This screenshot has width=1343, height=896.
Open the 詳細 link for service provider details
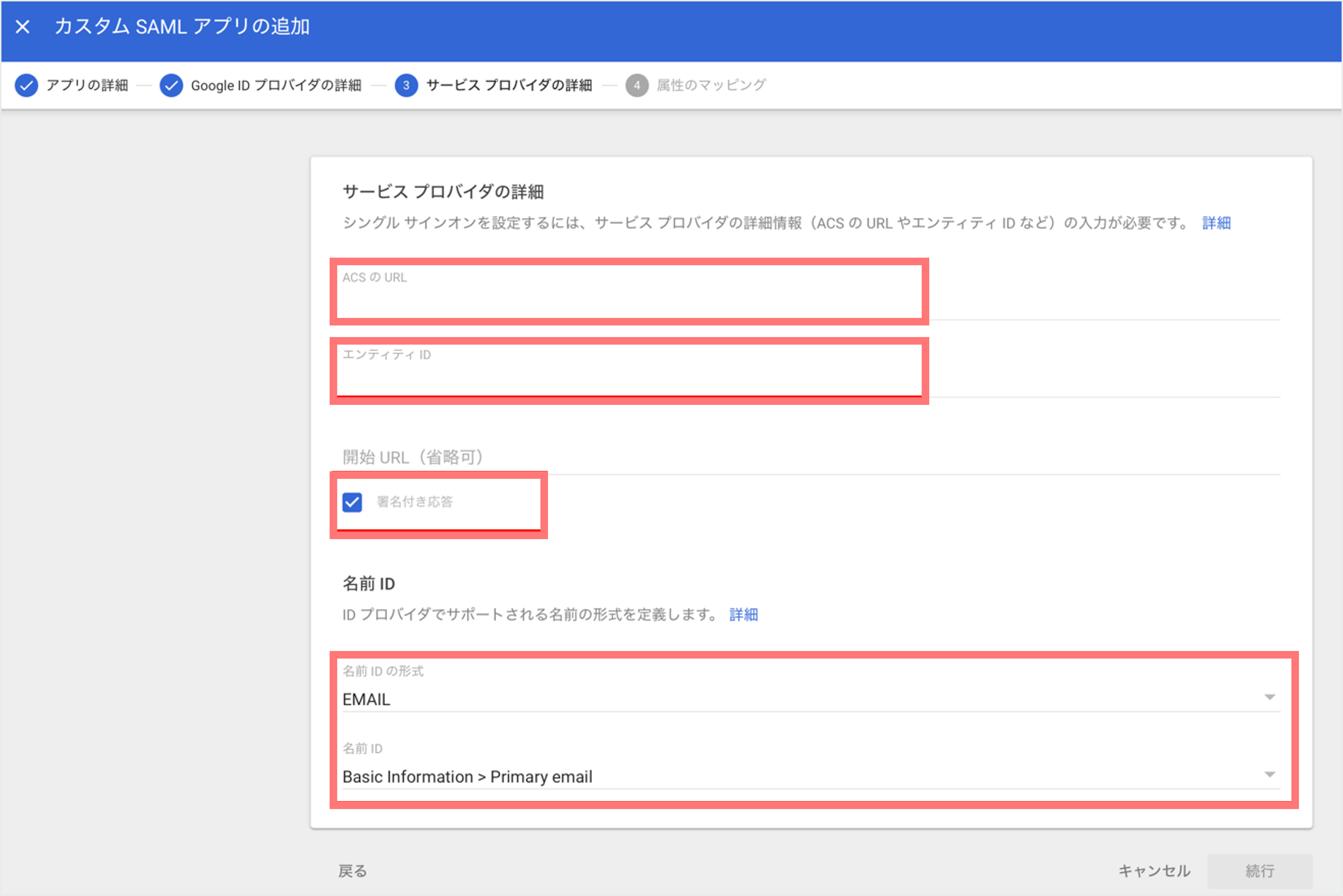[x=1216, y=223]
